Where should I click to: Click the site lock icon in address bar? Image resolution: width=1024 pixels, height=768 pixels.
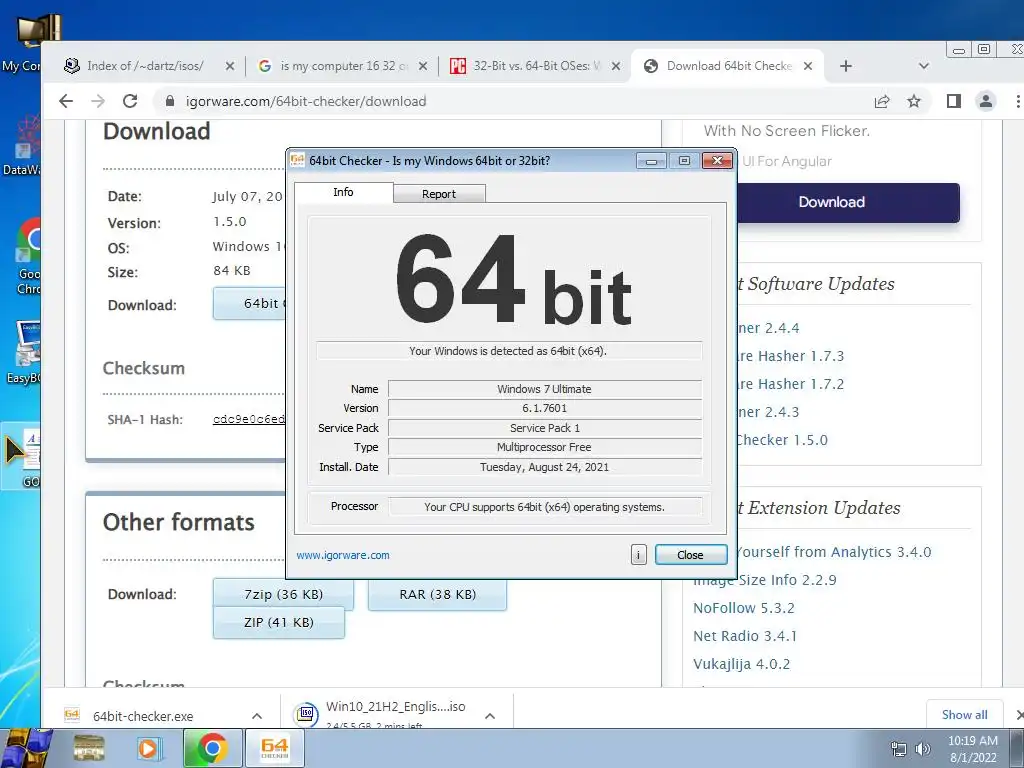[170, 101]
